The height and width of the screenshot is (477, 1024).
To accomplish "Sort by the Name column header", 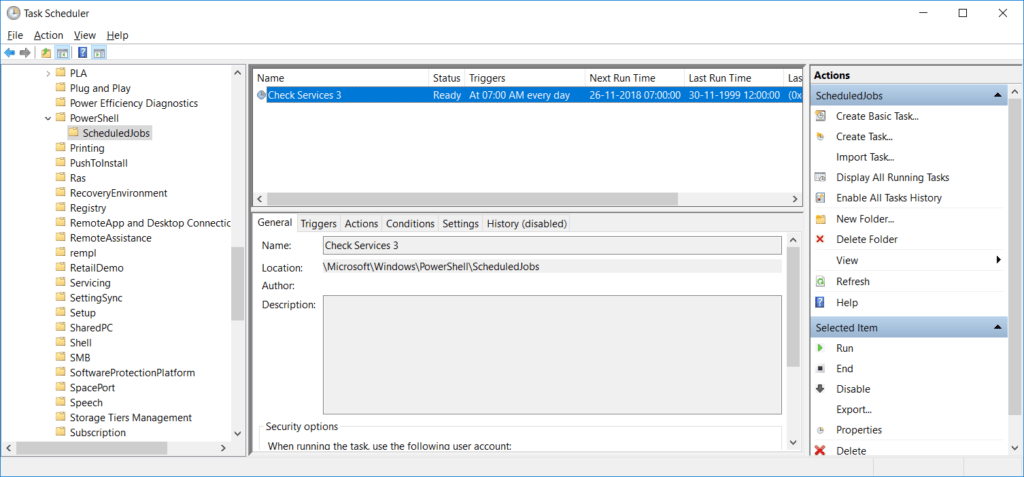I will (x=340, y=78).
